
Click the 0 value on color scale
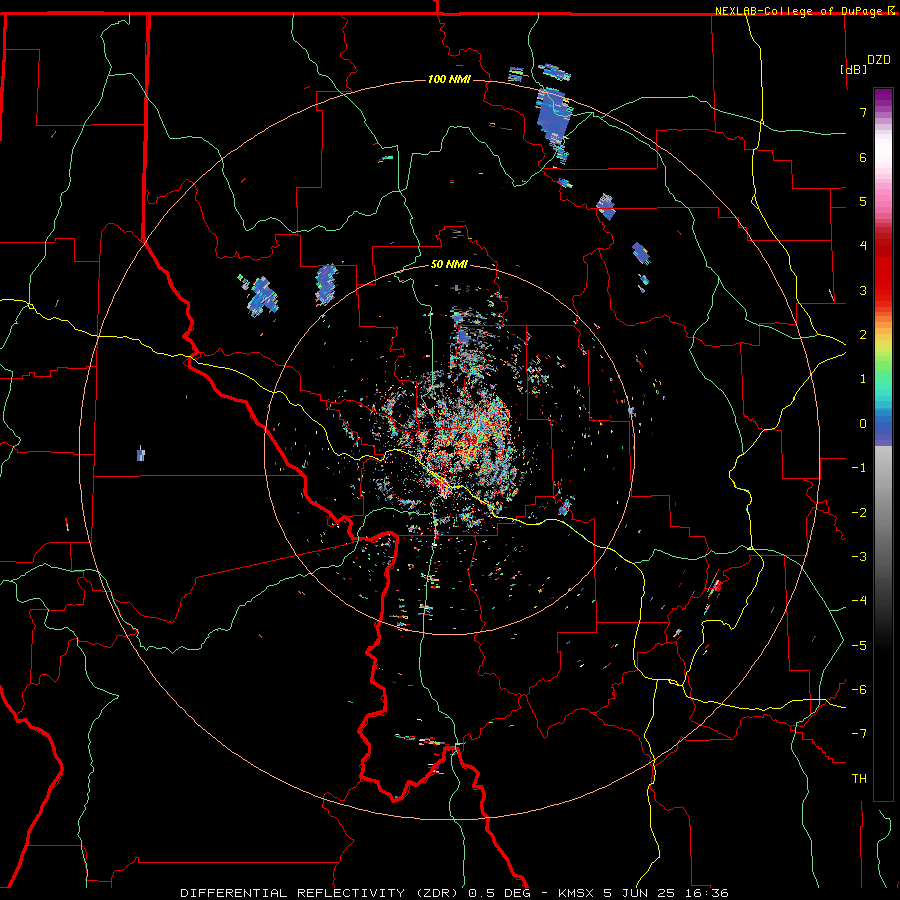tap(863, 424)
